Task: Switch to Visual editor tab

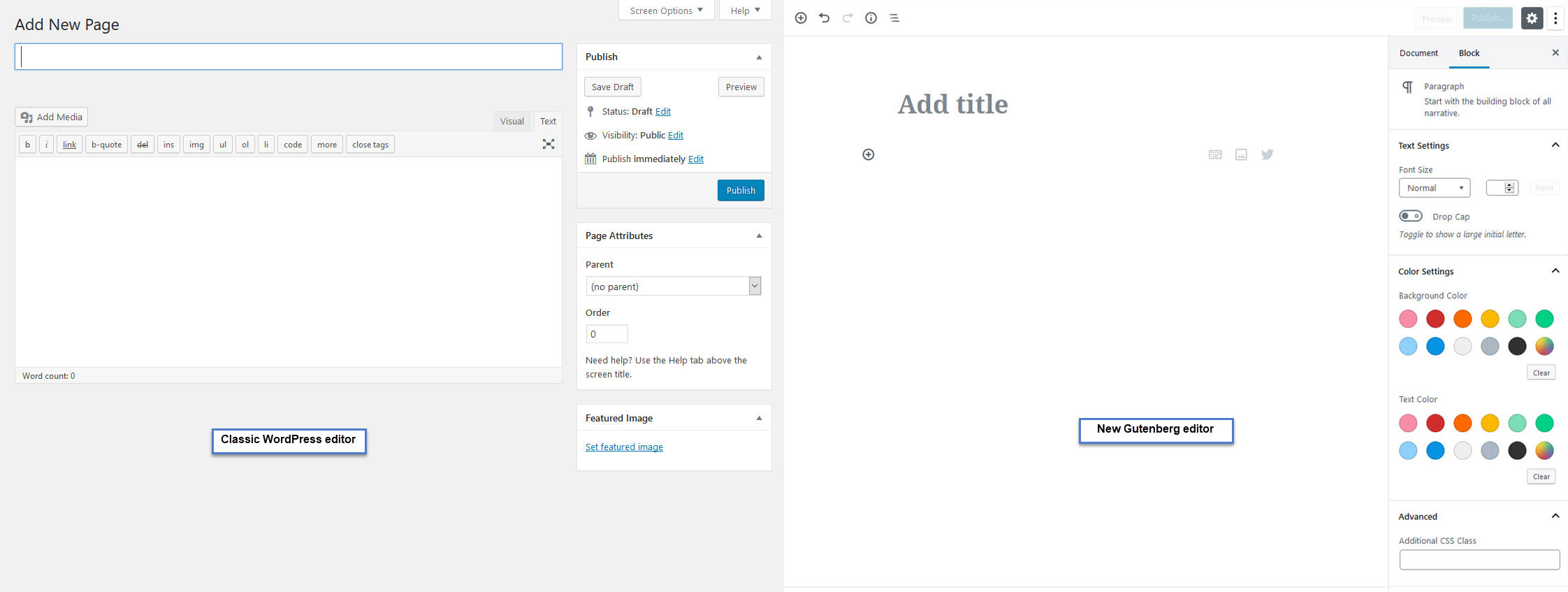Action: click(512, 121)
